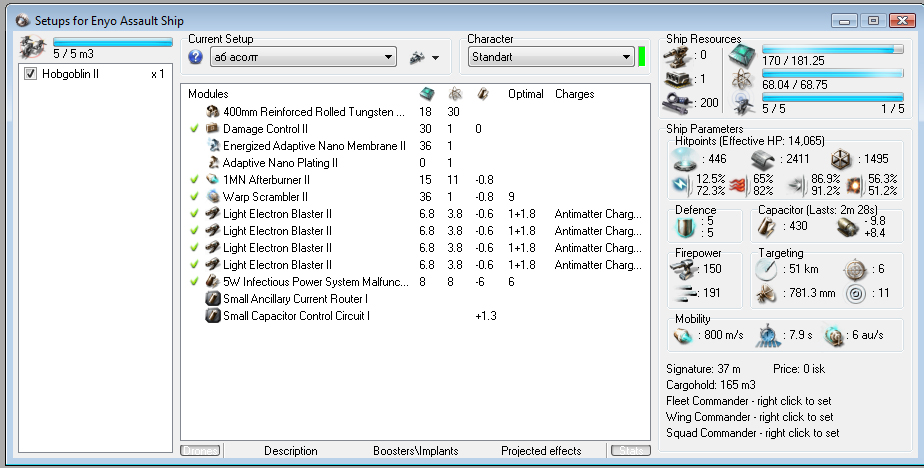
Task: Click the Price: 0 isk label
Action: pyautogui.click(x=799, y=370)
